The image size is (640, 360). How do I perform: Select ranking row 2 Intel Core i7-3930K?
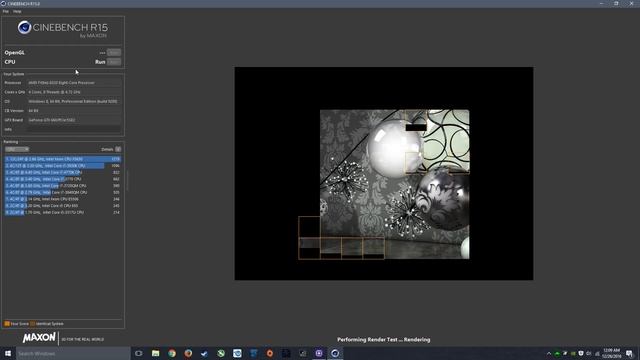pyautogui.click(x=63, y=166)
